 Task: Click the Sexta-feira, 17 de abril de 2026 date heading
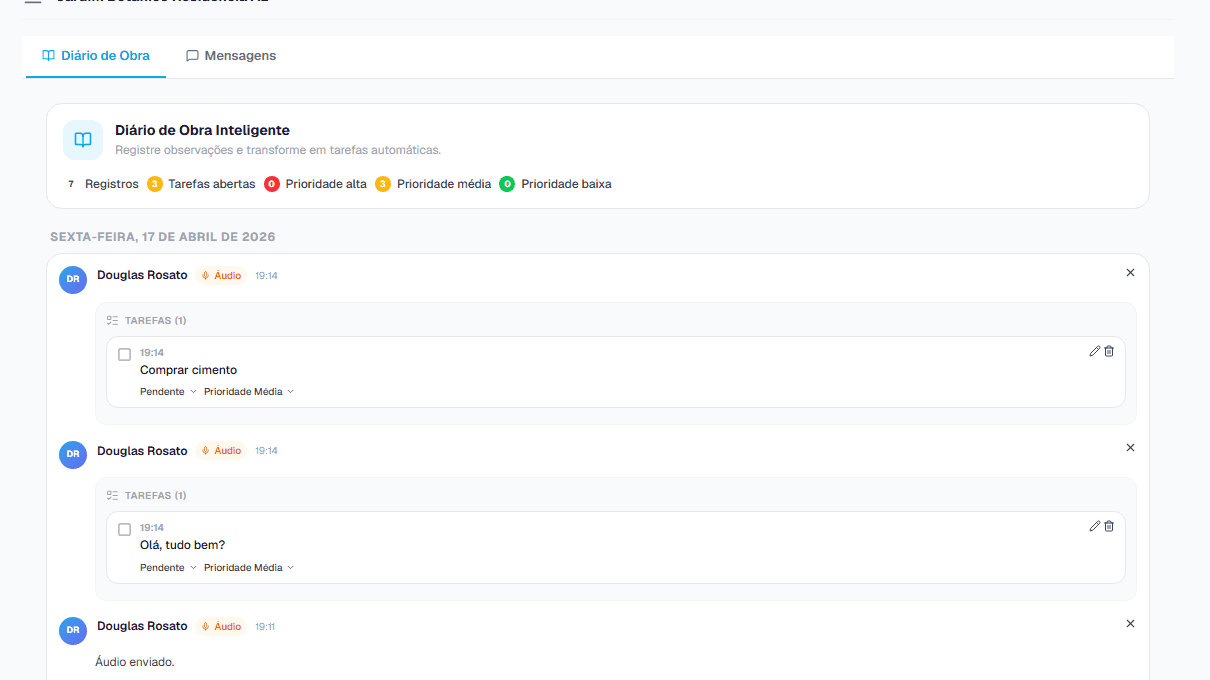point(163,237)
